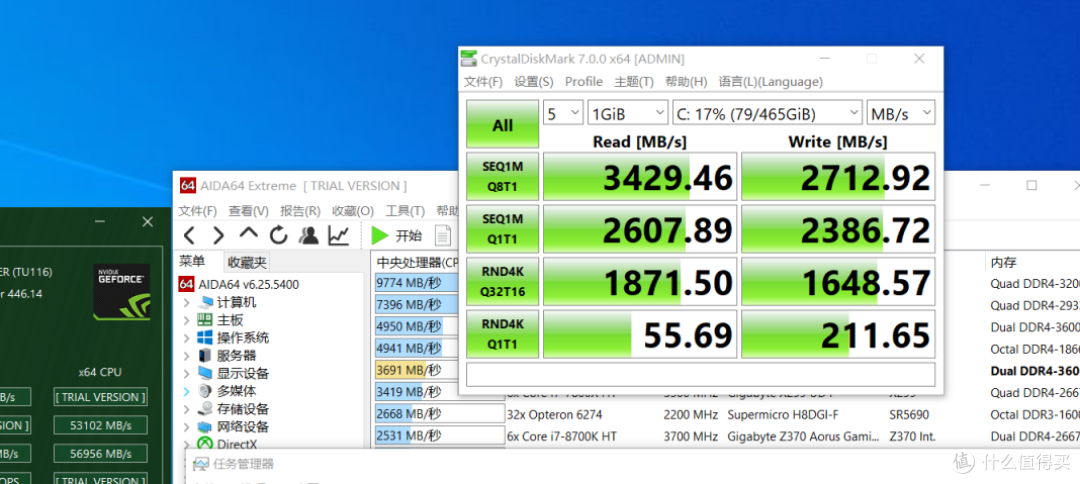Open AIDA64 工具(T) menu
1080x484 pixels.
pos(406,211)
